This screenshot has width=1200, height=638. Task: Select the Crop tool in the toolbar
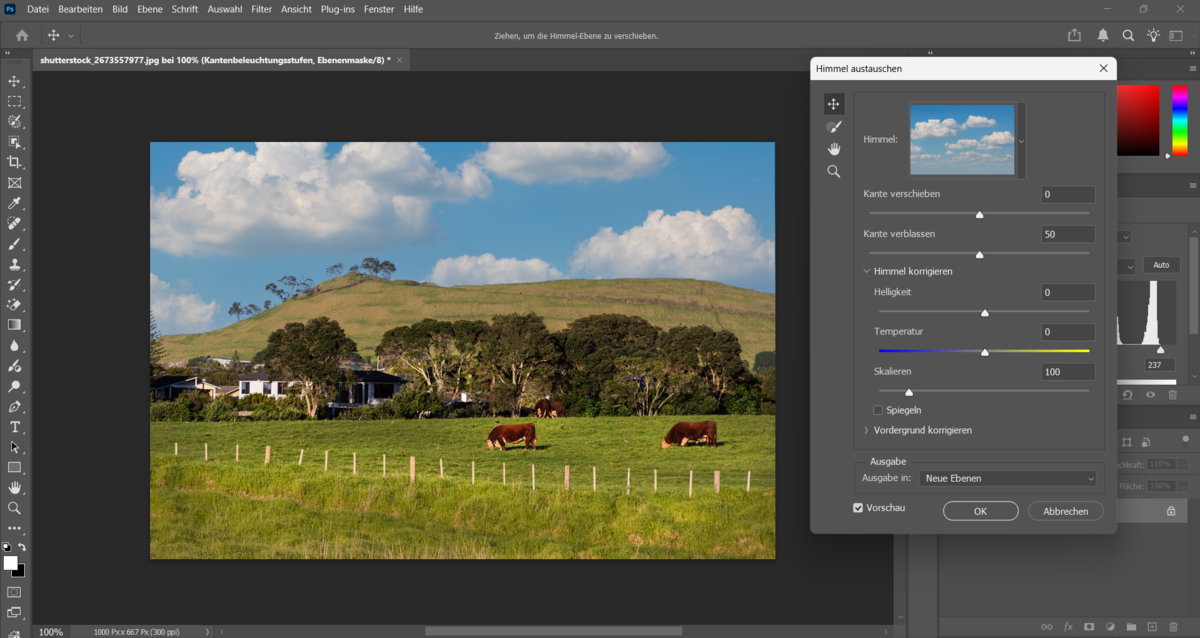tap(15, 162)
